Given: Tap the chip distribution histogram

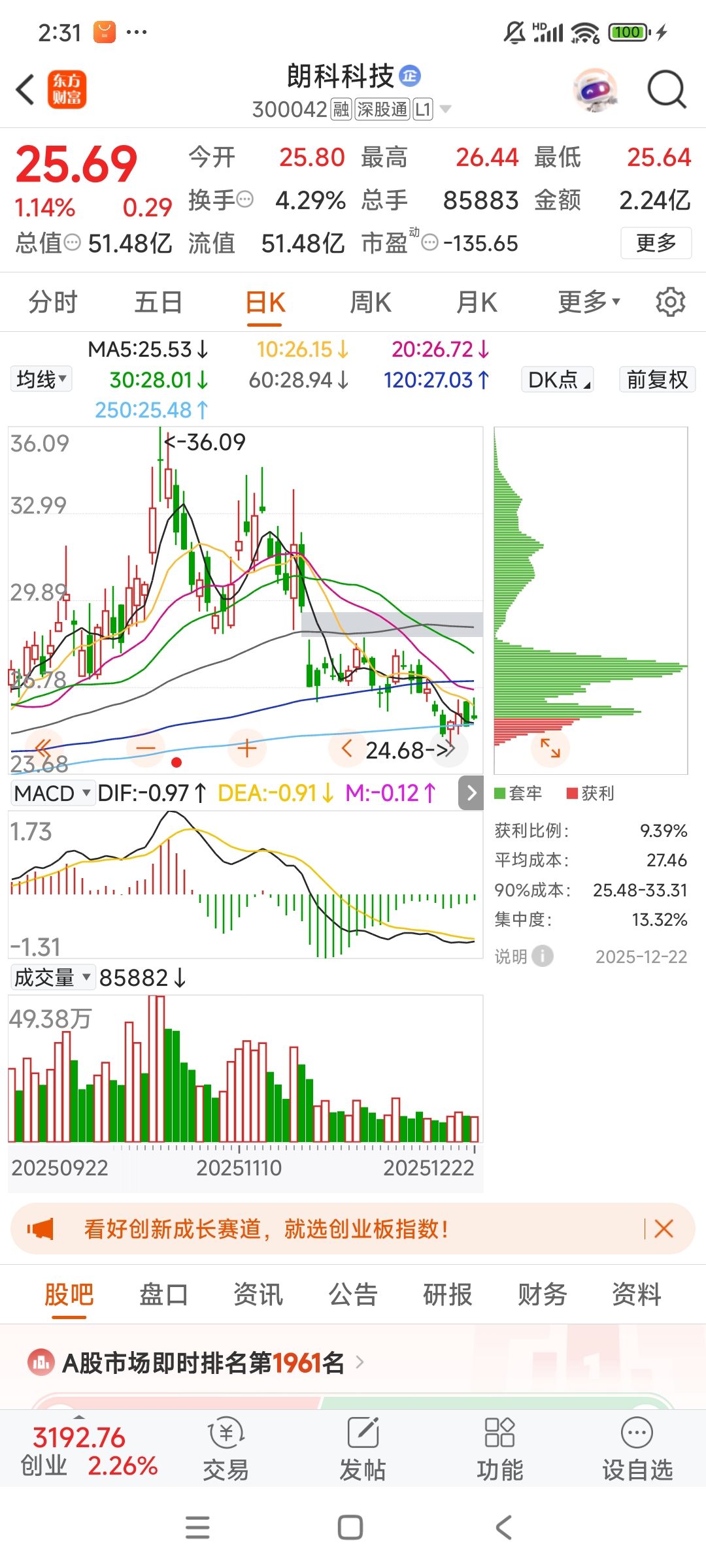Looking at the screenshot, I should [x=590, y=600].
